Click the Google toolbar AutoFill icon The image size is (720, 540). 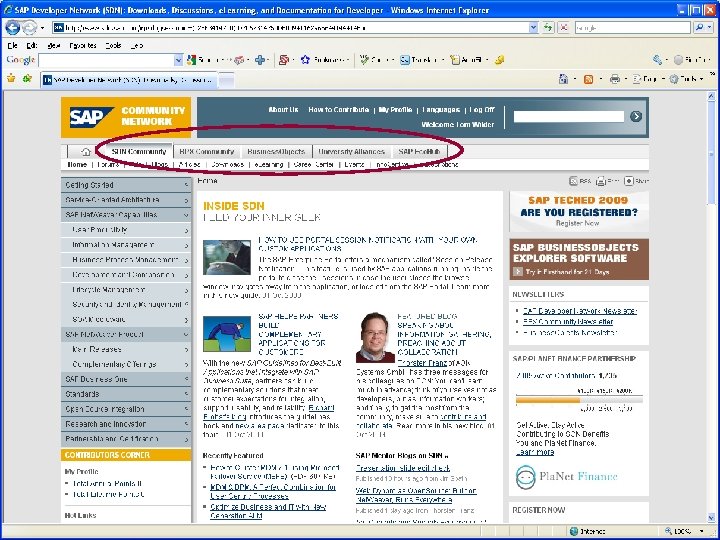click(455, 60)
